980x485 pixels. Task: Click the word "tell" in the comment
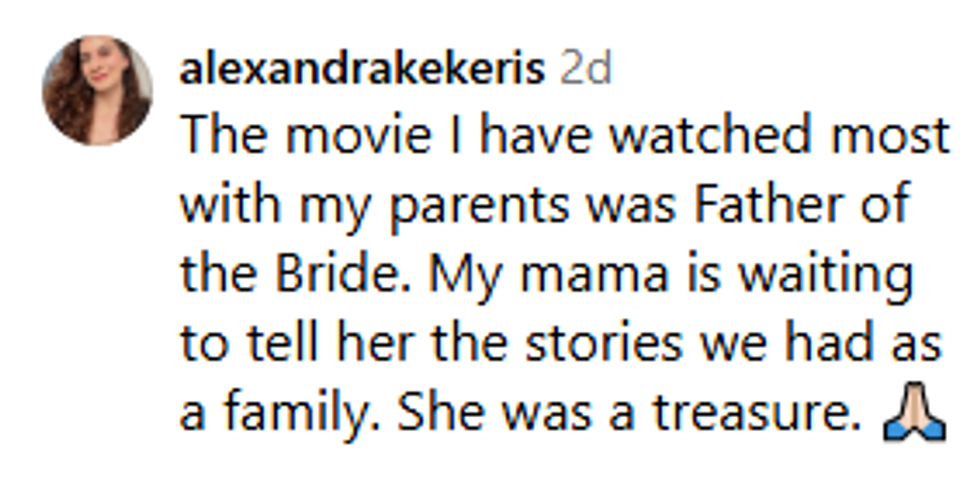(x=265, y=345)
